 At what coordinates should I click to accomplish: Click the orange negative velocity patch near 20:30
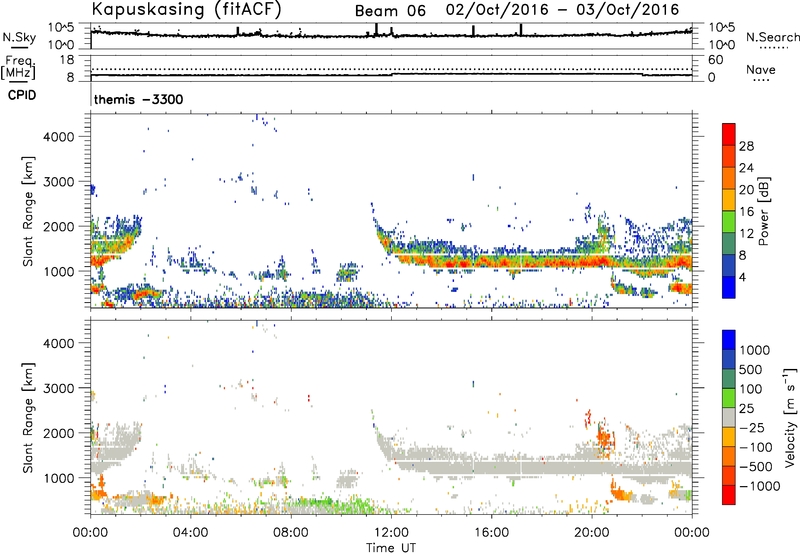tap(605, 437)
